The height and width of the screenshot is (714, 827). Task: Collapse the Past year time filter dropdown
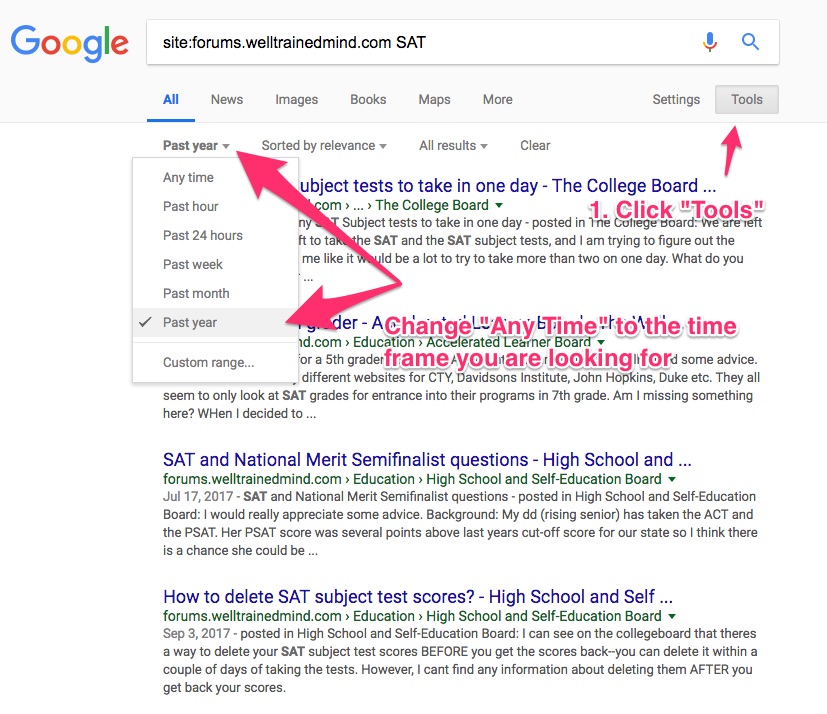tap(196, 146)
